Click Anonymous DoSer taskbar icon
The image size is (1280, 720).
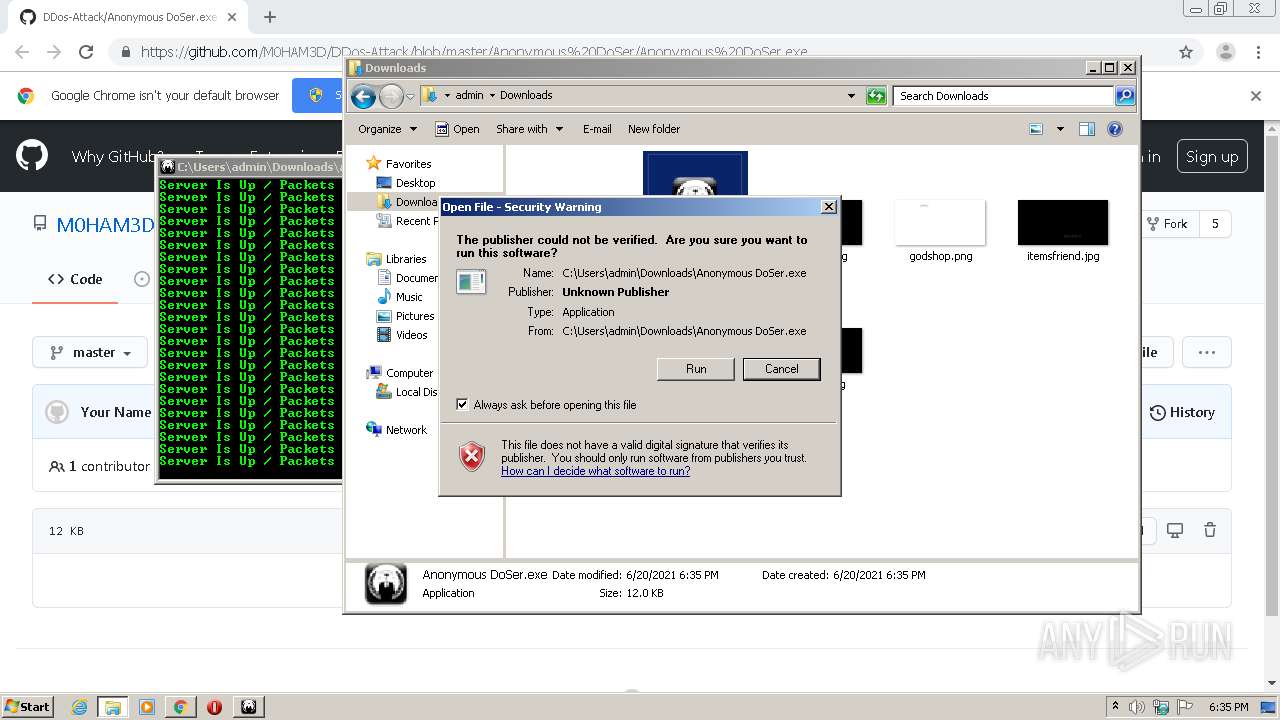[248, 707]
